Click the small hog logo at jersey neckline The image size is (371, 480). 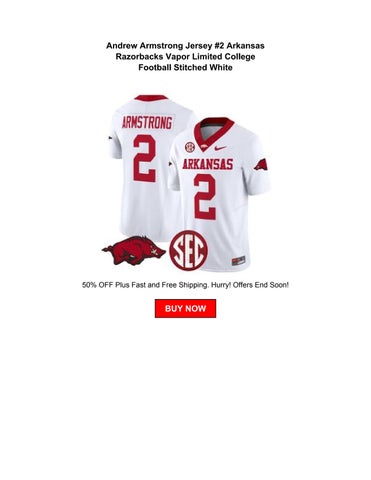(x=204, y=146)
